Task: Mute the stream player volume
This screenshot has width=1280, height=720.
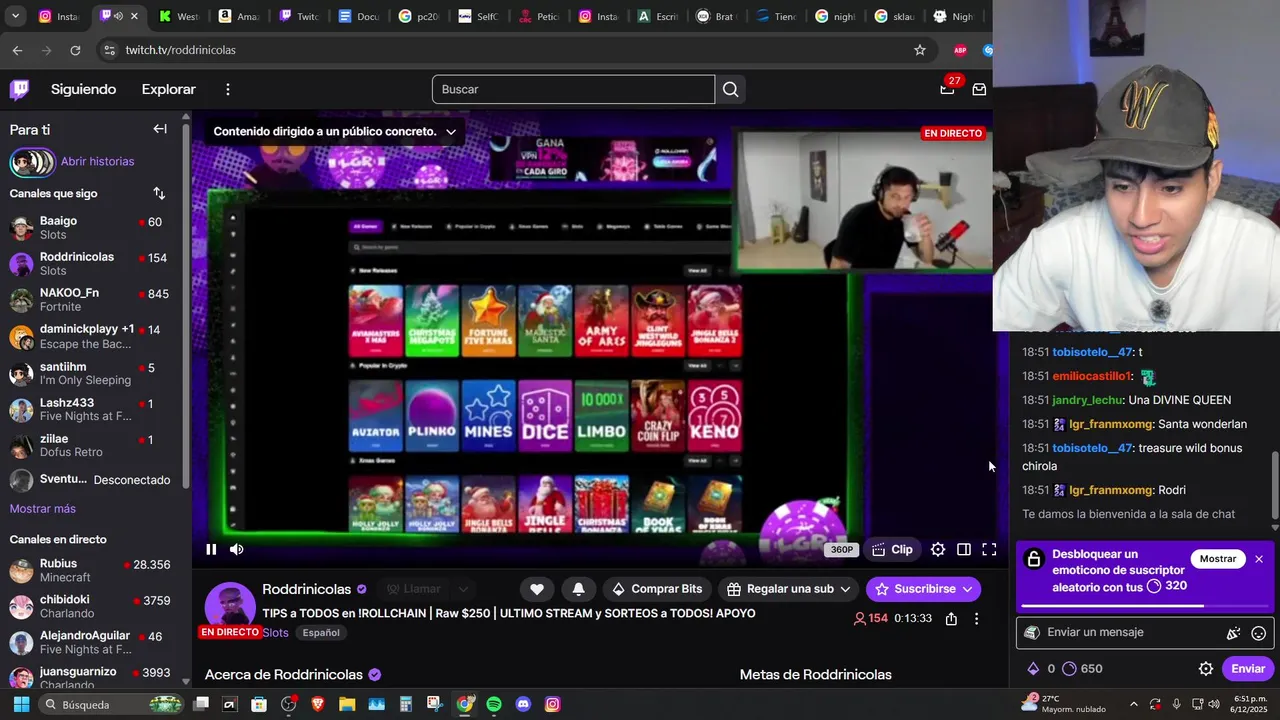Action: (x=237, y=549)
